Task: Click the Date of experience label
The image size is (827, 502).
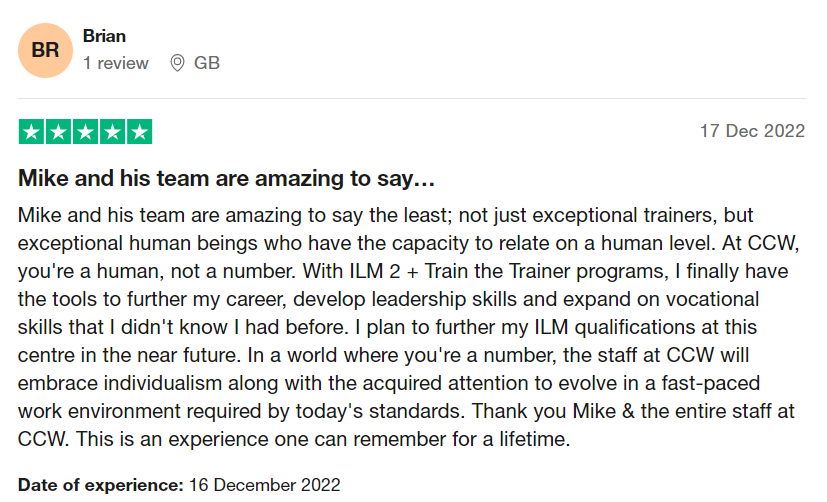Action: click(x=101, y=485)
